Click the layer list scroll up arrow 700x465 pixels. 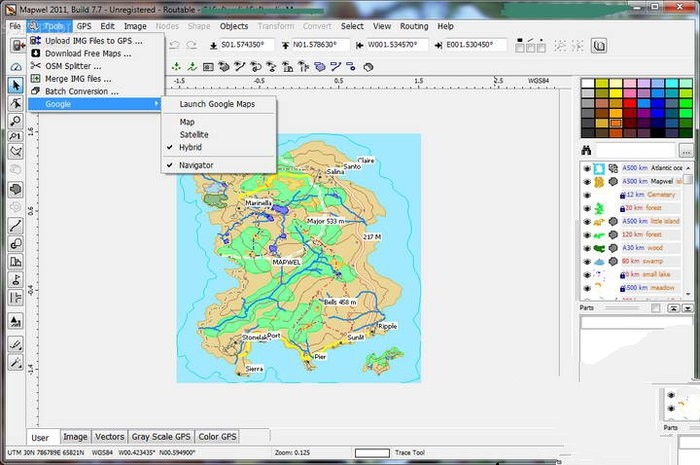[688, 168]
